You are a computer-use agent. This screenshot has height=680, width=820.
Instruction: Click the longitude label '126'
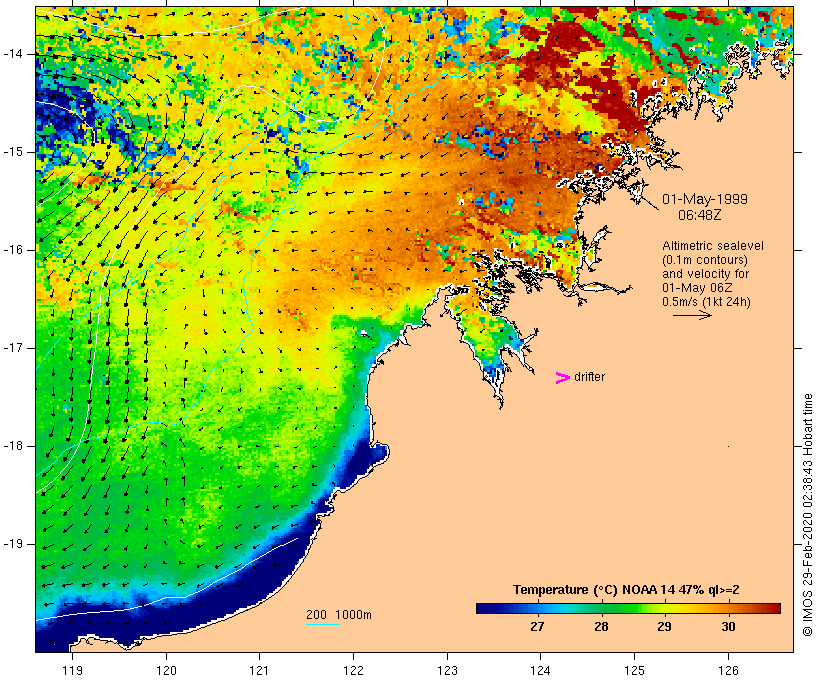[x=728, y=670]
